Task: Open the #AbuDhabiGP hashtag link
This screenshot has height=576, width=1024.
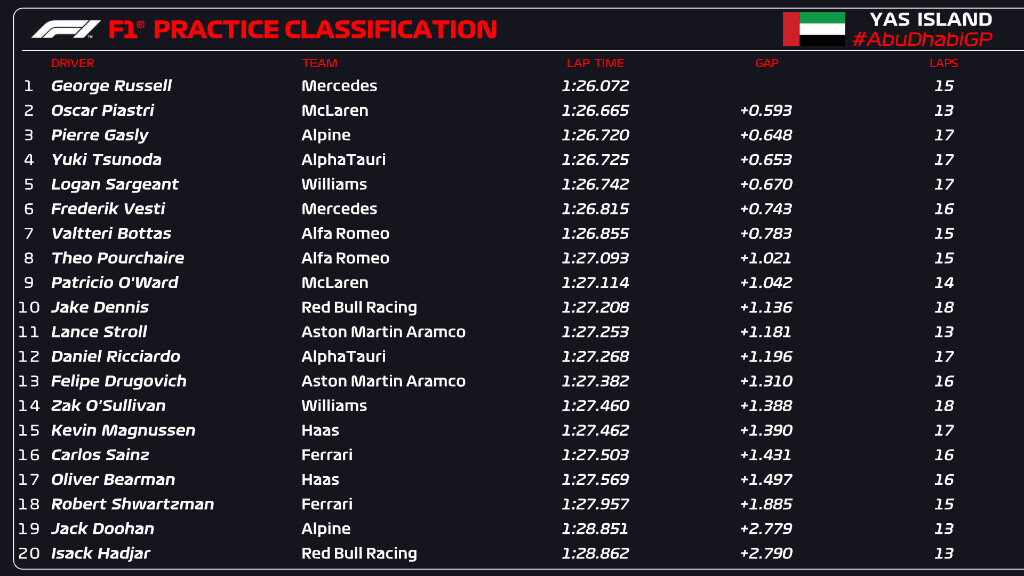Action: [921, 39]
